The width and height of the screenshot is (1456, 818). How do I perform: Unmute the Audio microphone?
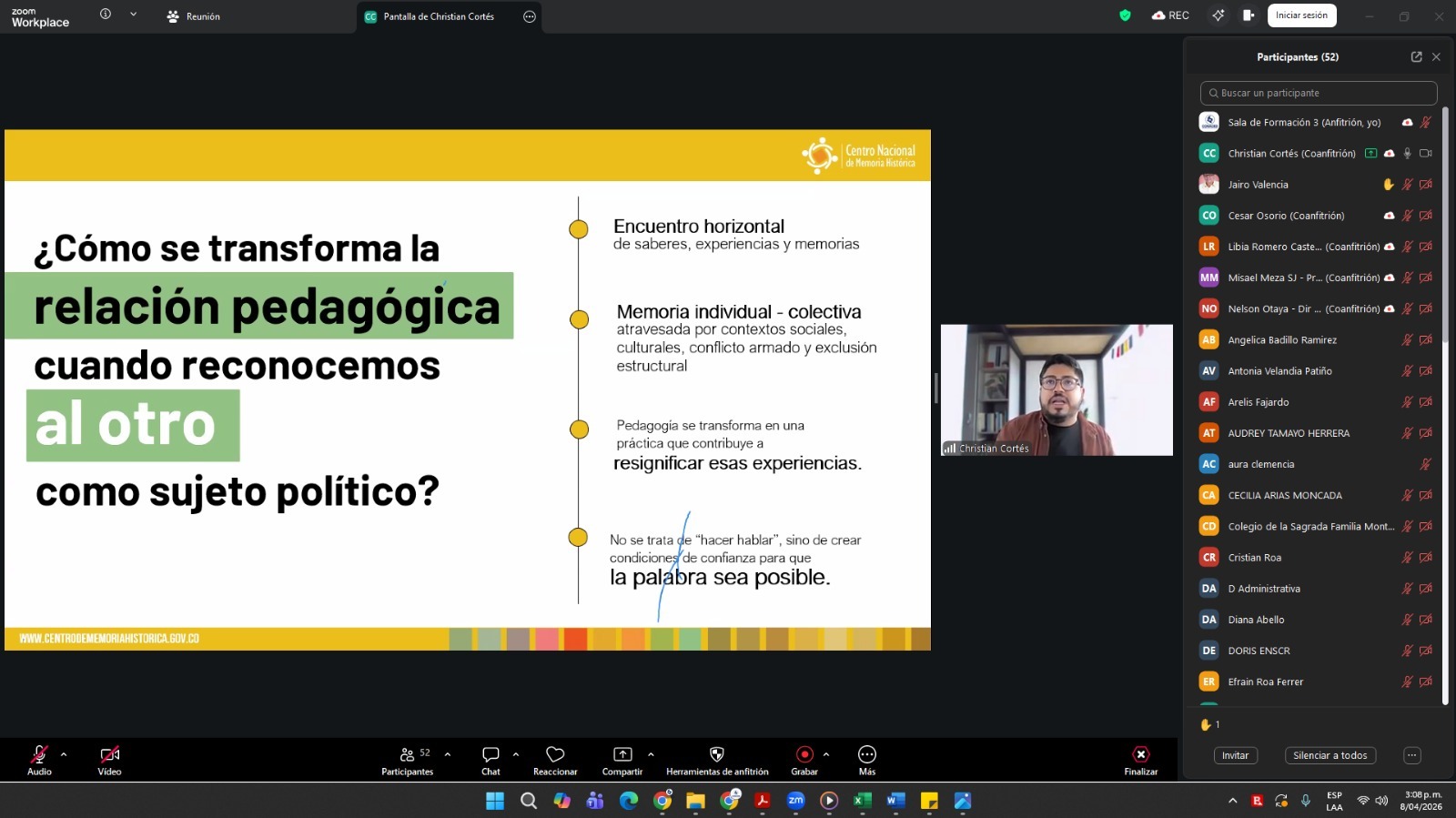[39, 754]
